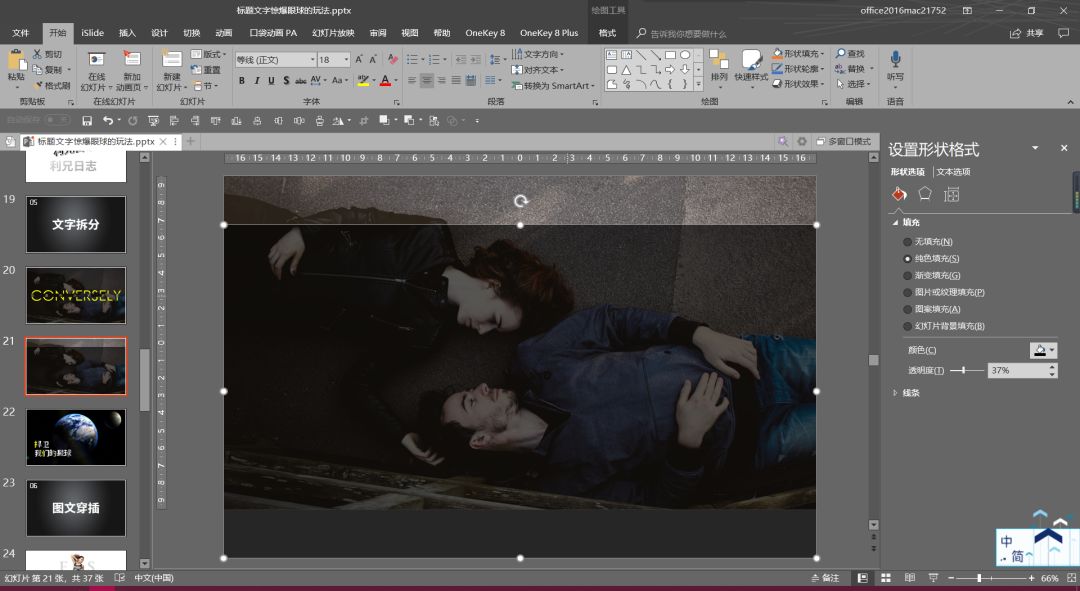1080x591 pixels.
Task: Select Picture or texture fill (图片或纹理填充)
Action: 908,292
